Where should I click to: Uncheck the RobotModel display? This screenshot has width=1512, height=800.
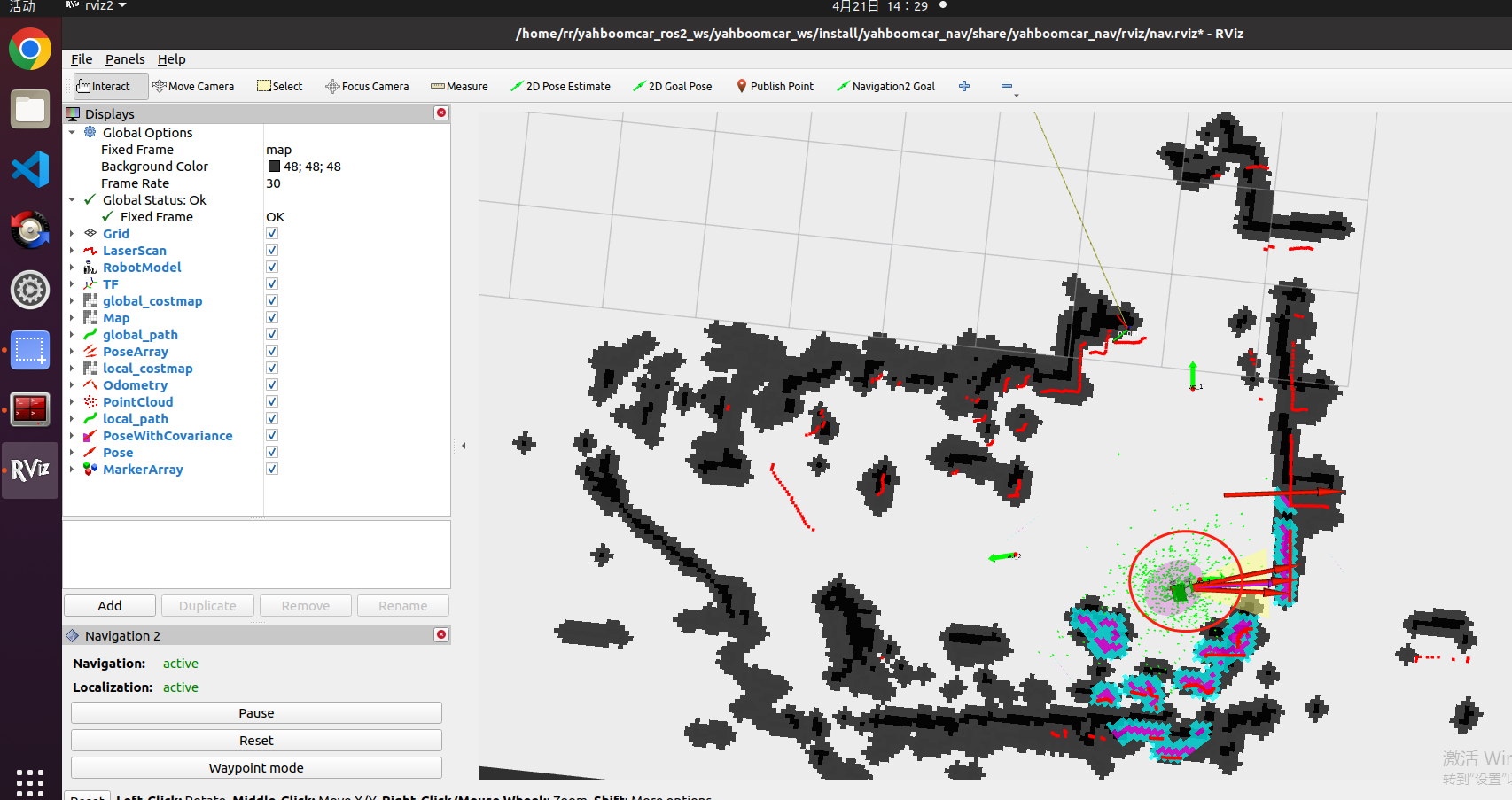272,267
